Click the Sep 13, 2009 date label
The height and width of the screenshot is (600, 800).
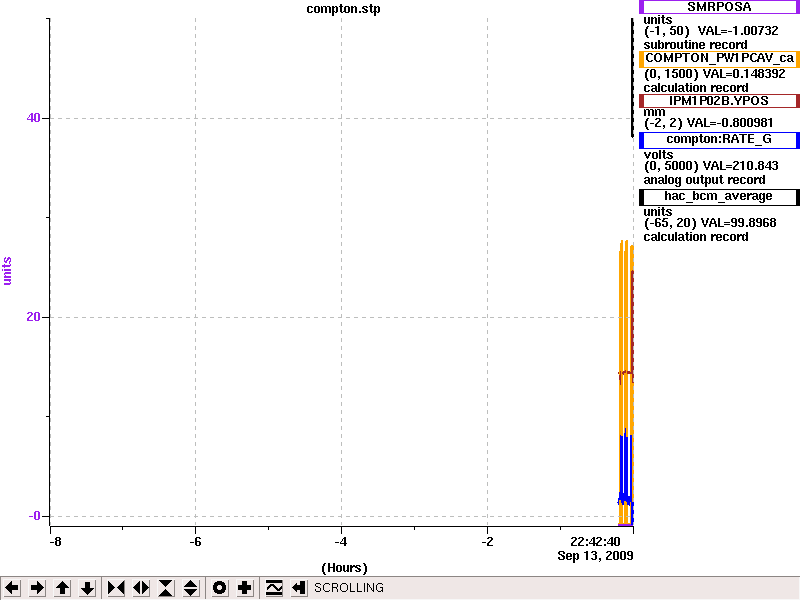(x=595, y=556)
